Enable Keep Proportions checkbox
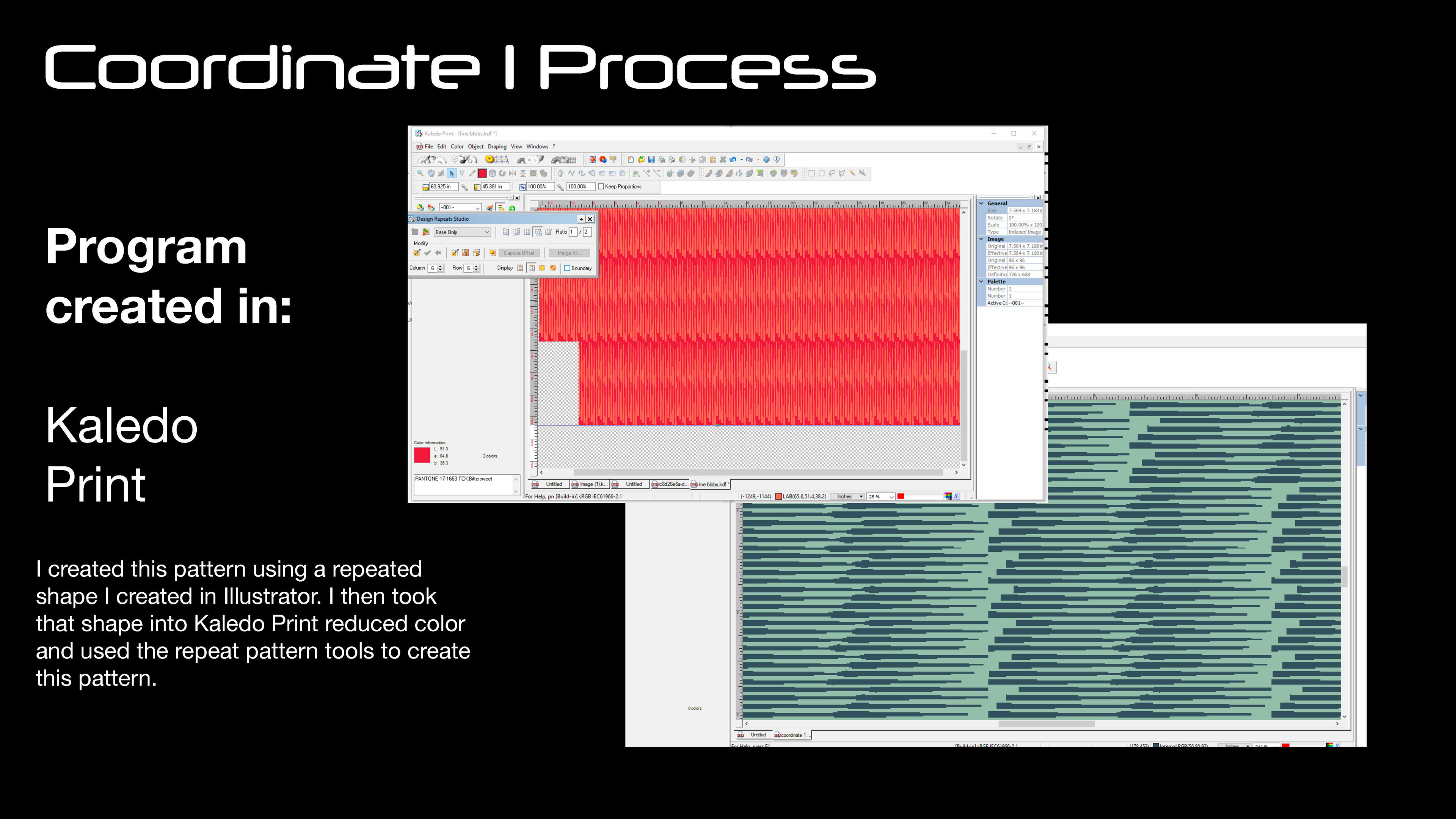Viewport: 1456px width, 819px height. (x=601, y=187)
